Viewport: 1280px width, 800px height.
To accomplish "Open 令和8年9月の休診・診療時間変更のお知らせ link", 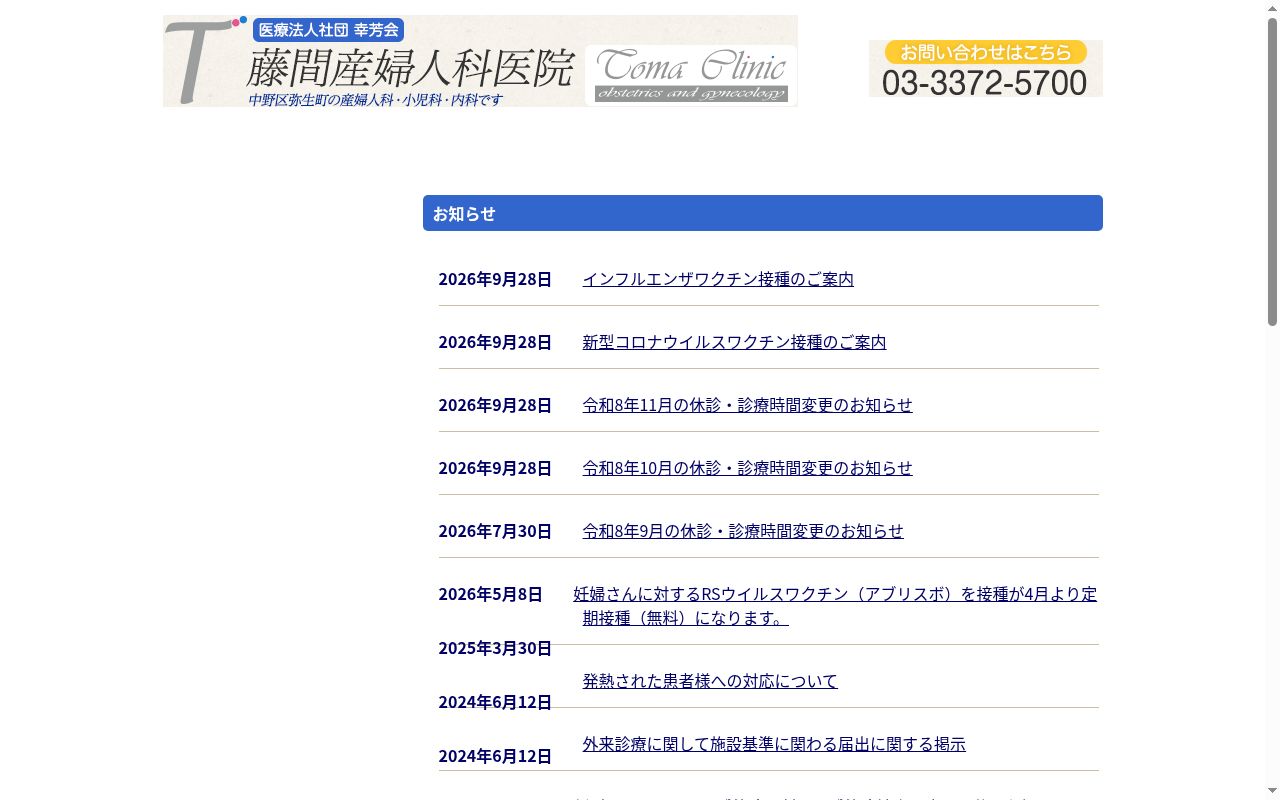I will (743, 531).
